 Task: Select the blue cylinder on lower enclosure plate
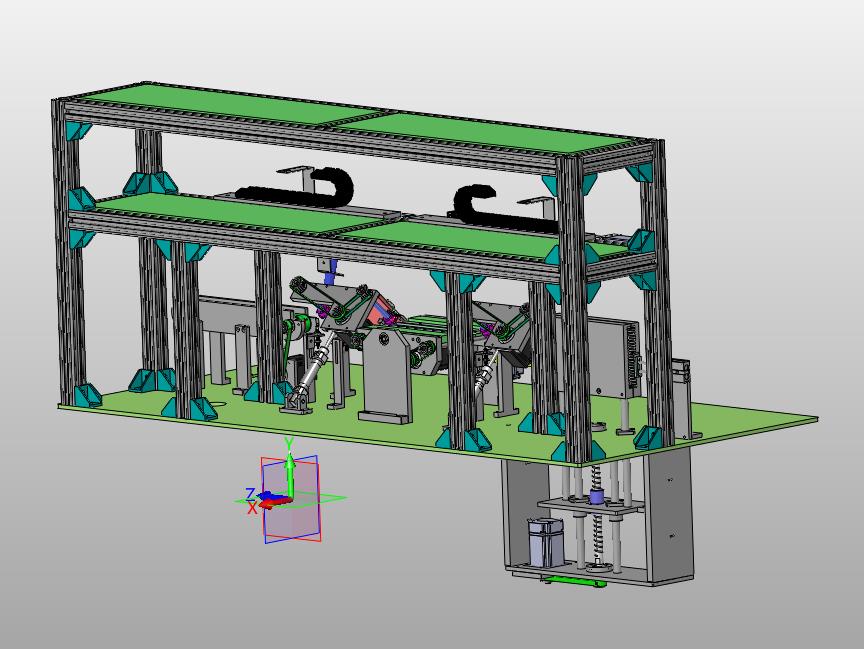coord(596,496)
